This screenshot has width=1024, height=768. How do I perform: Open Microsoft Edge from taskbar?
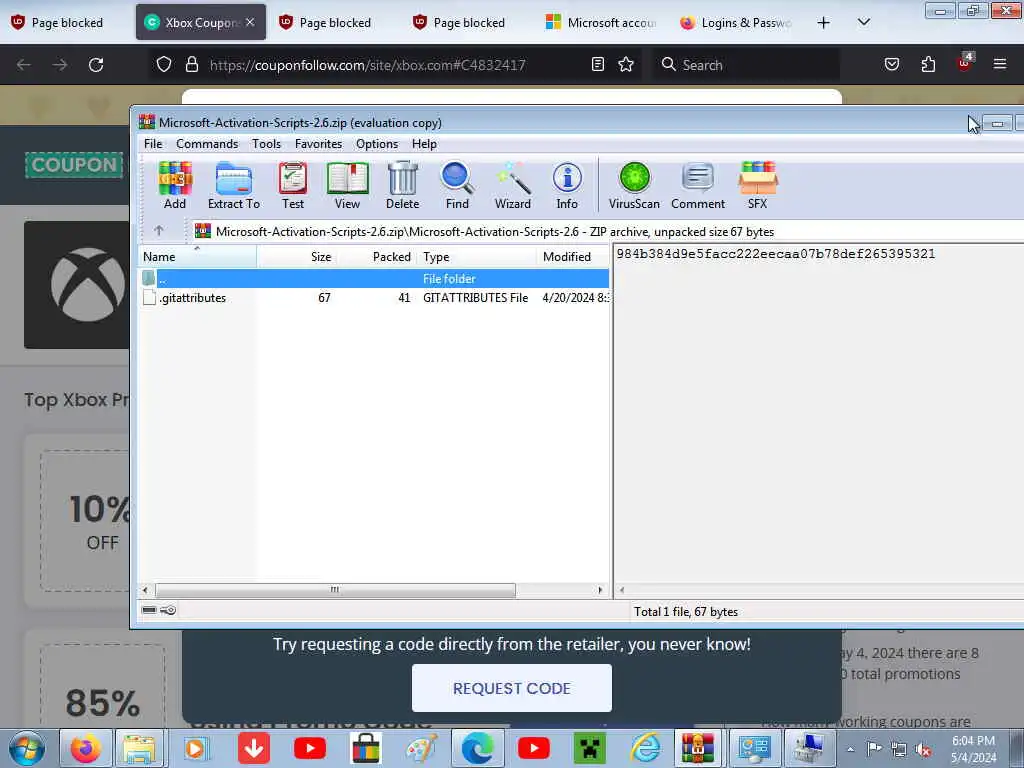point(477,748)
